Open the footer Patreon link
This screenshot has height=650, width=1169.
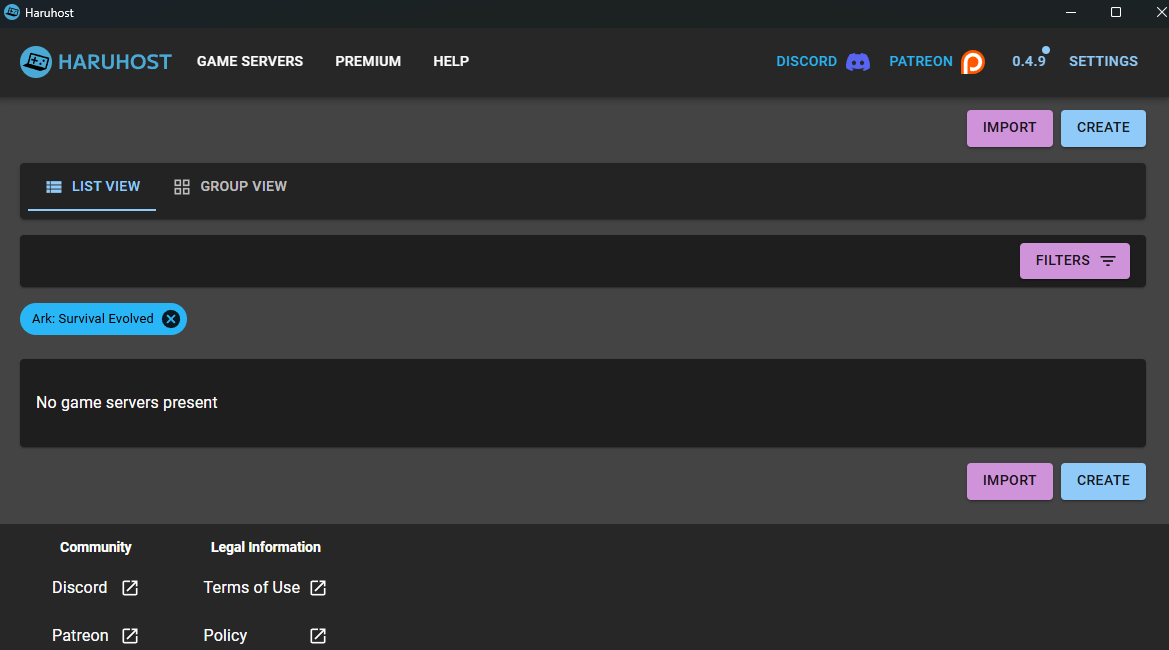click(80, 636)
